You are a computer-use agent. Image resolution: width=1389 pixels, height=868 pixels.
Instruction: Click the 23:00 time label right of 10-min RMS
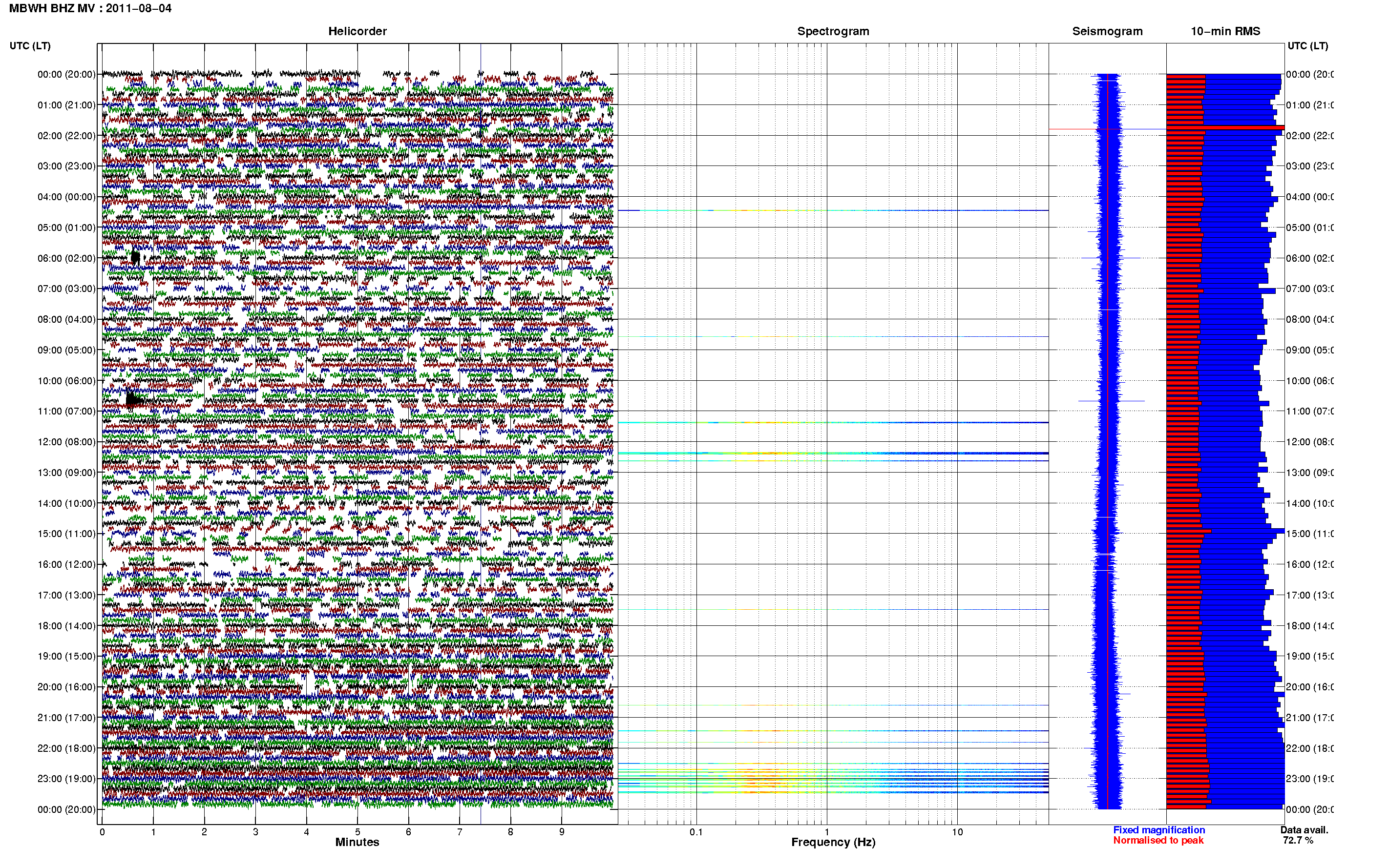click(1309, 779)
